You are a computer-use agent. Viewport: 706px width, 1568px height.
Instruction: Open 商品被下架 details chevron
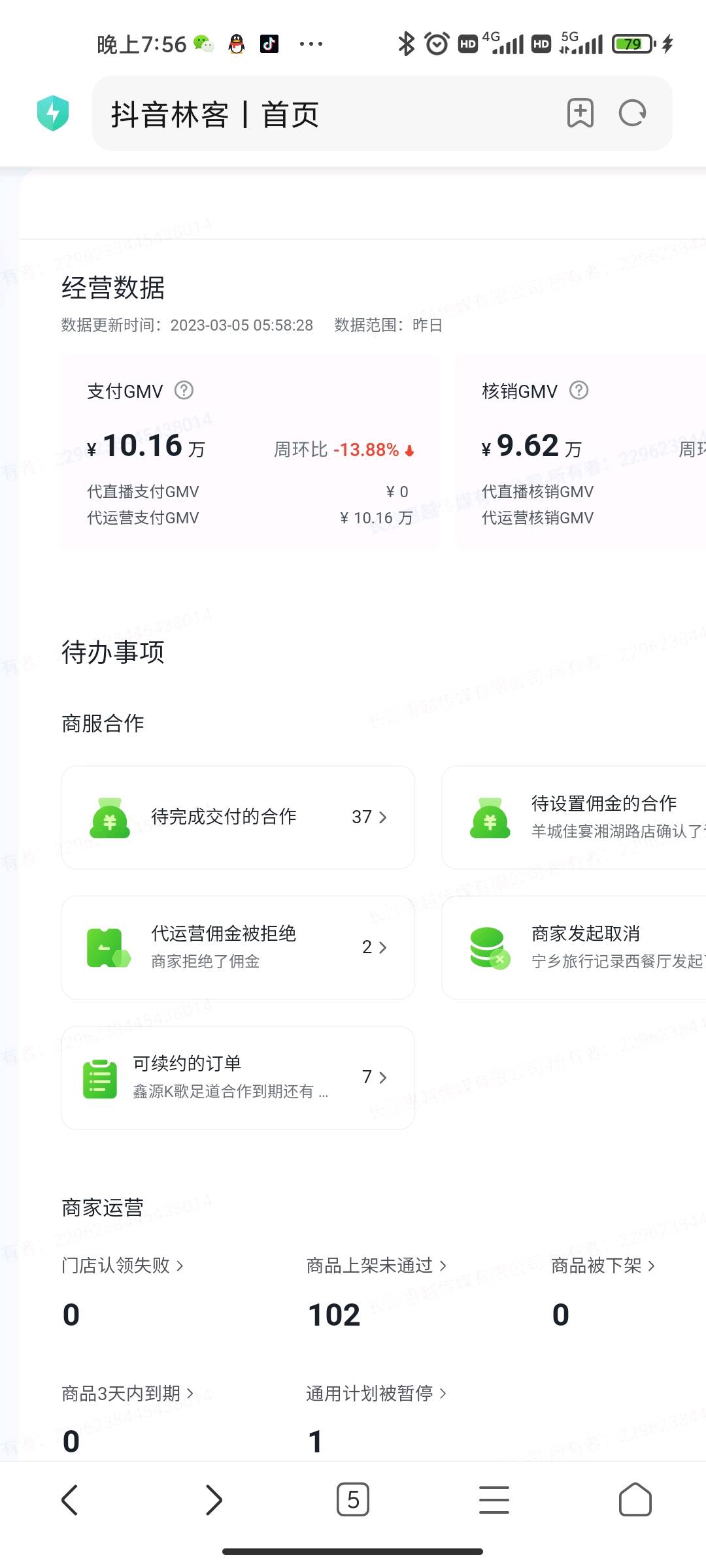pyautogui.click(x=651, y=1266)
